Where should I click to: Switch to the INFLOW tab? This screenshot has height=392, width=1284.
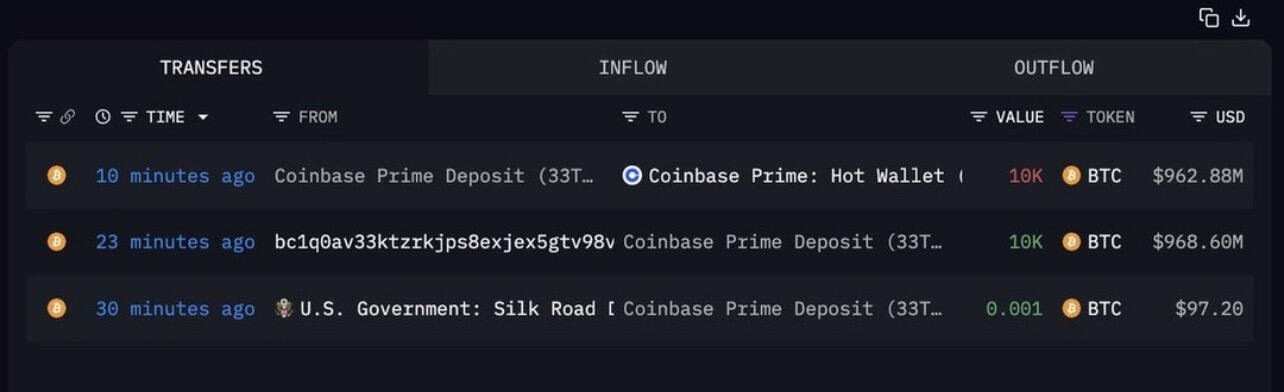point(633,68)
